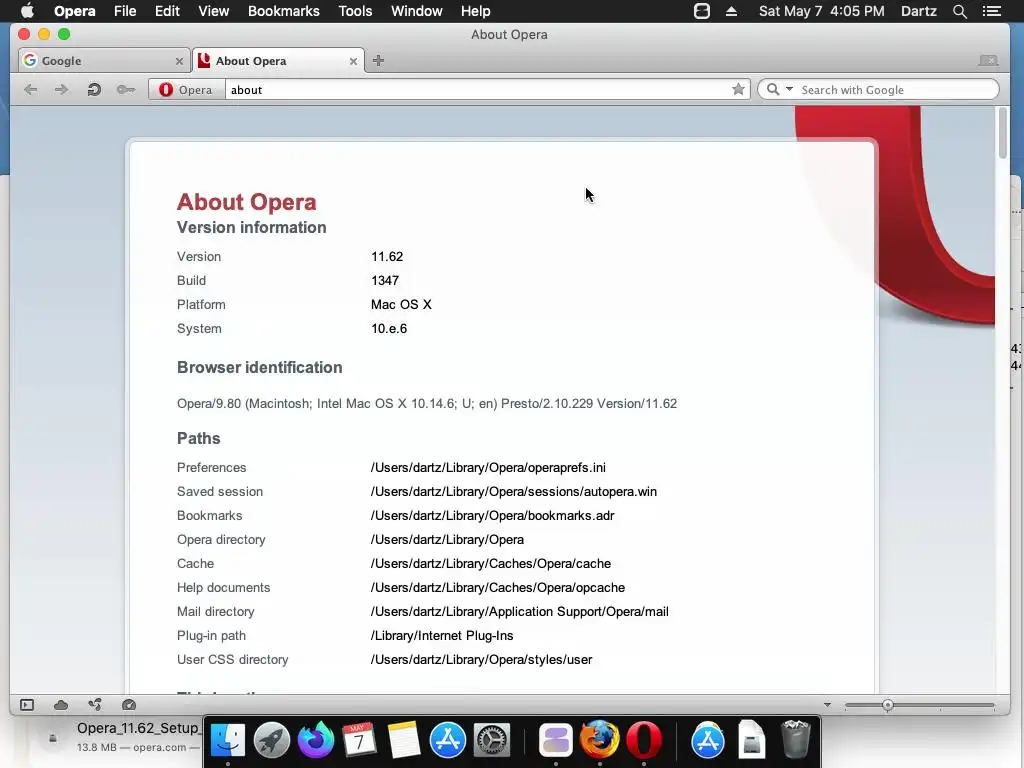This screenshot has width=1024, height=768.
Task: Click the /Library/Internet Plug-Ins path
Action: coord(442,636)
